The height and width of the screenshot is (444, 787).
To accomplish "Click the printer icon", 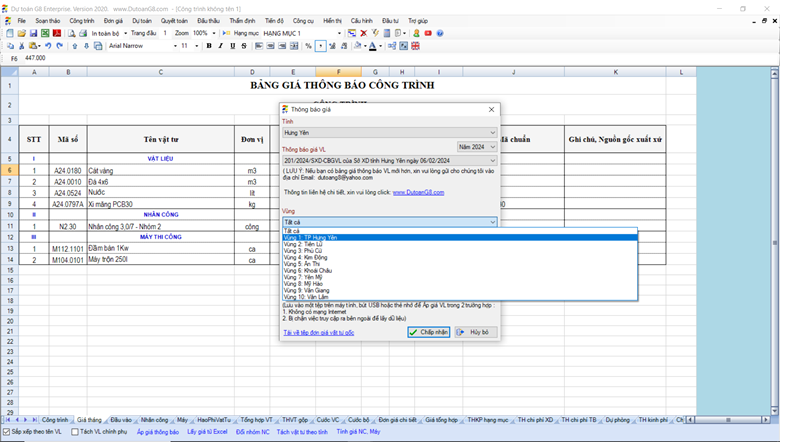I will pos(83,33).
